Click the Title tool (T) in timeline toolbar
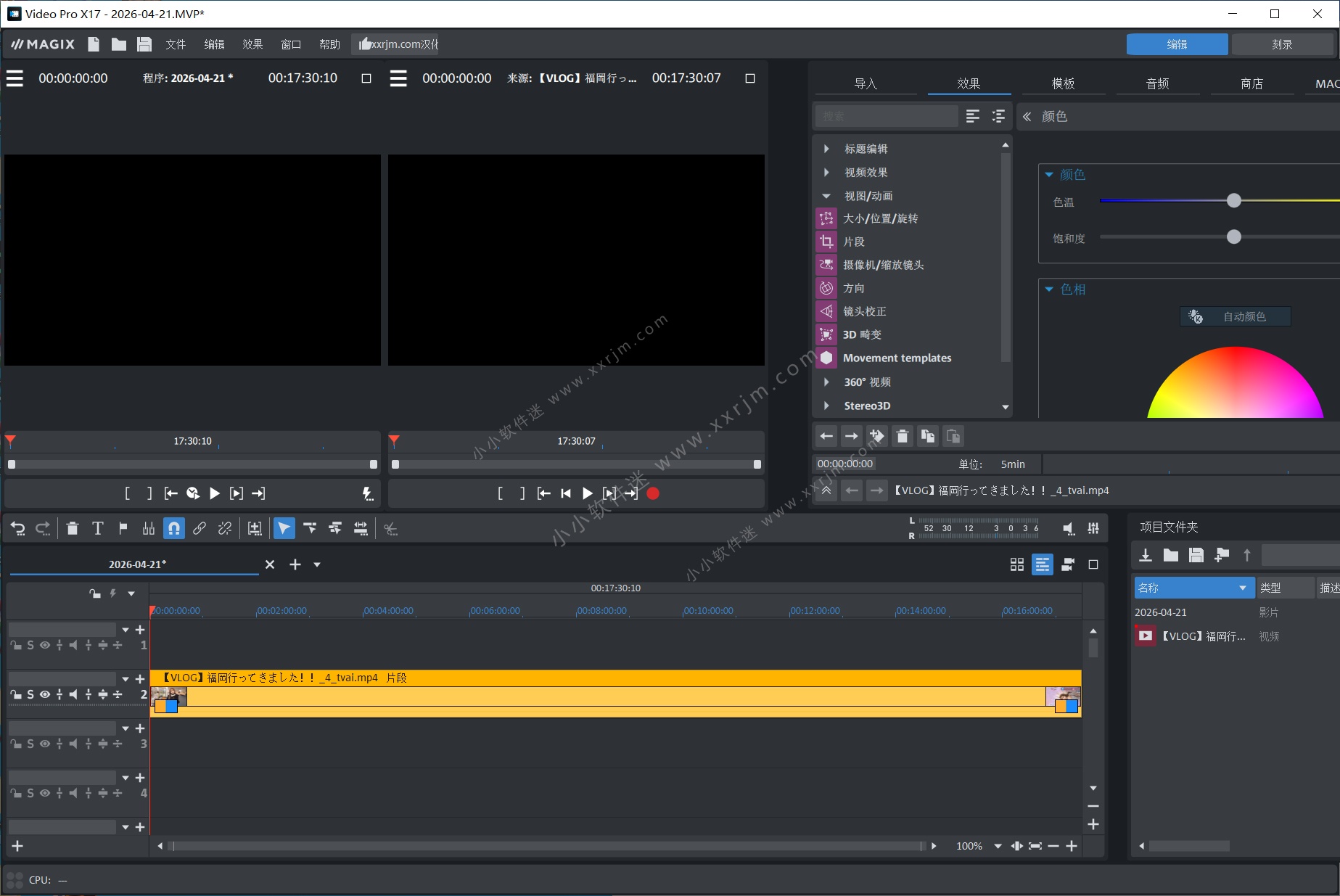This screenshot has width=1340, height=896. tap(98, 529)
